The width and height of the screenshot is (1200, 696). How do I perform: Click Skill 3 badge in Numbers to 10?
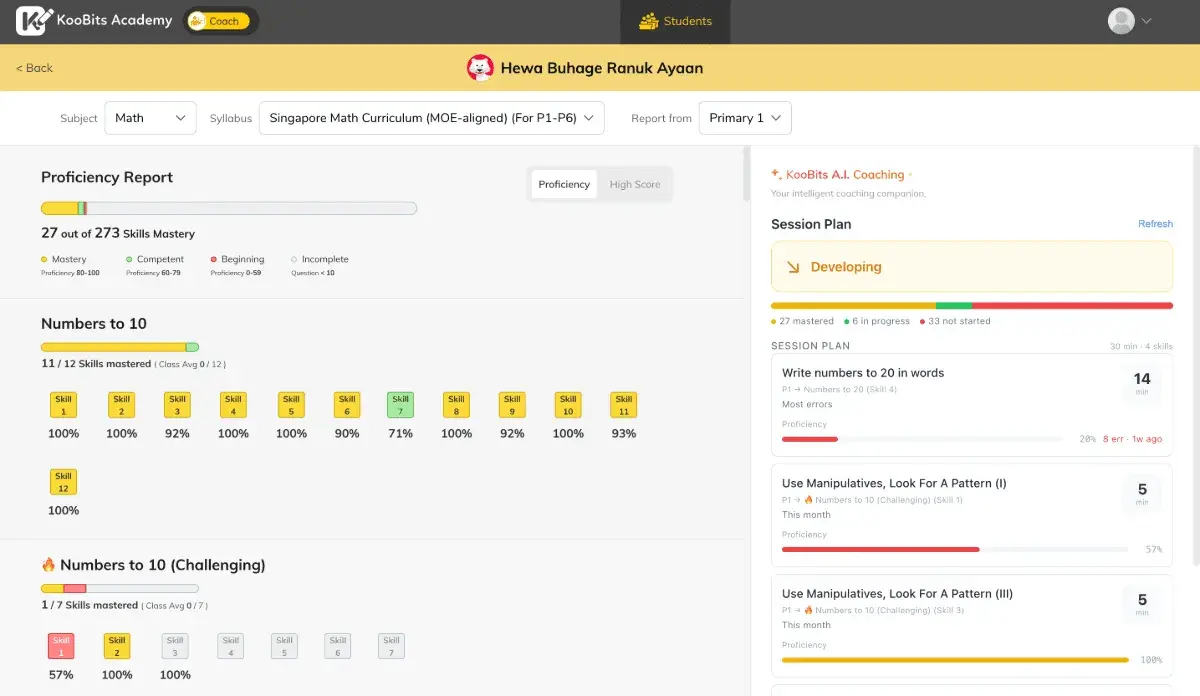[177, 405]
